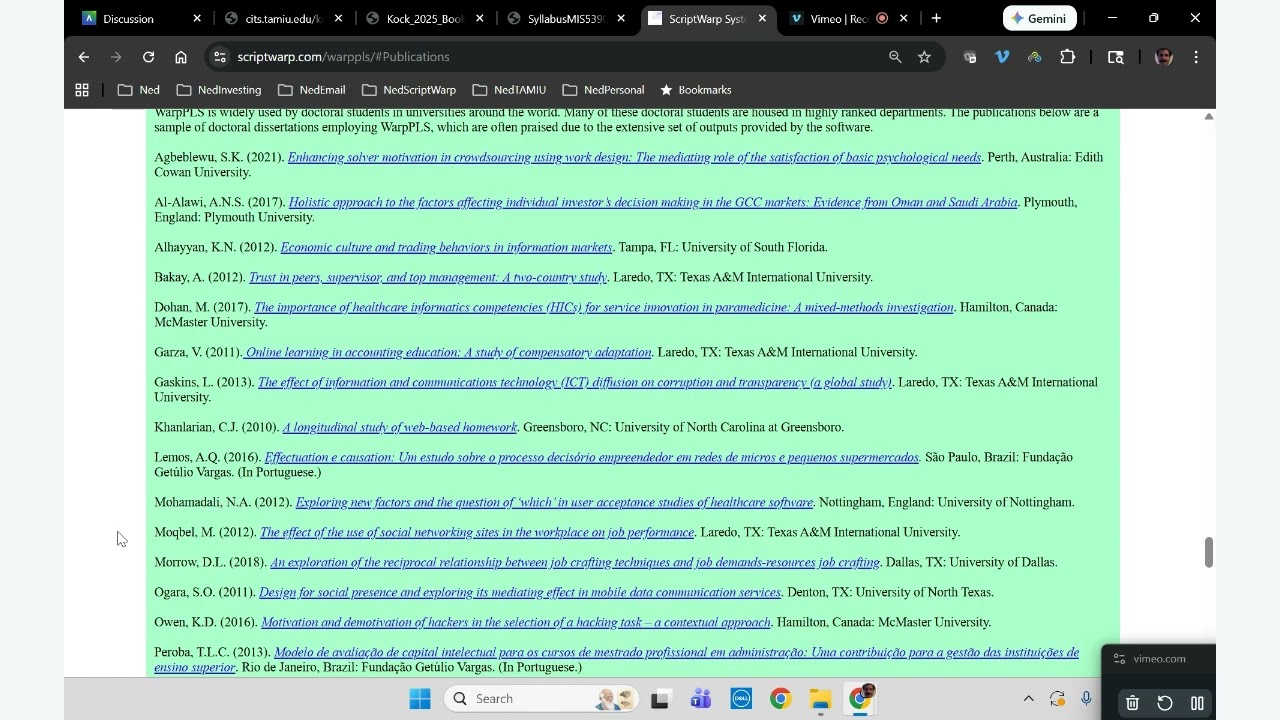Pause the Vimeo recording
1280x720 pixels.
tap(1197, 703)
